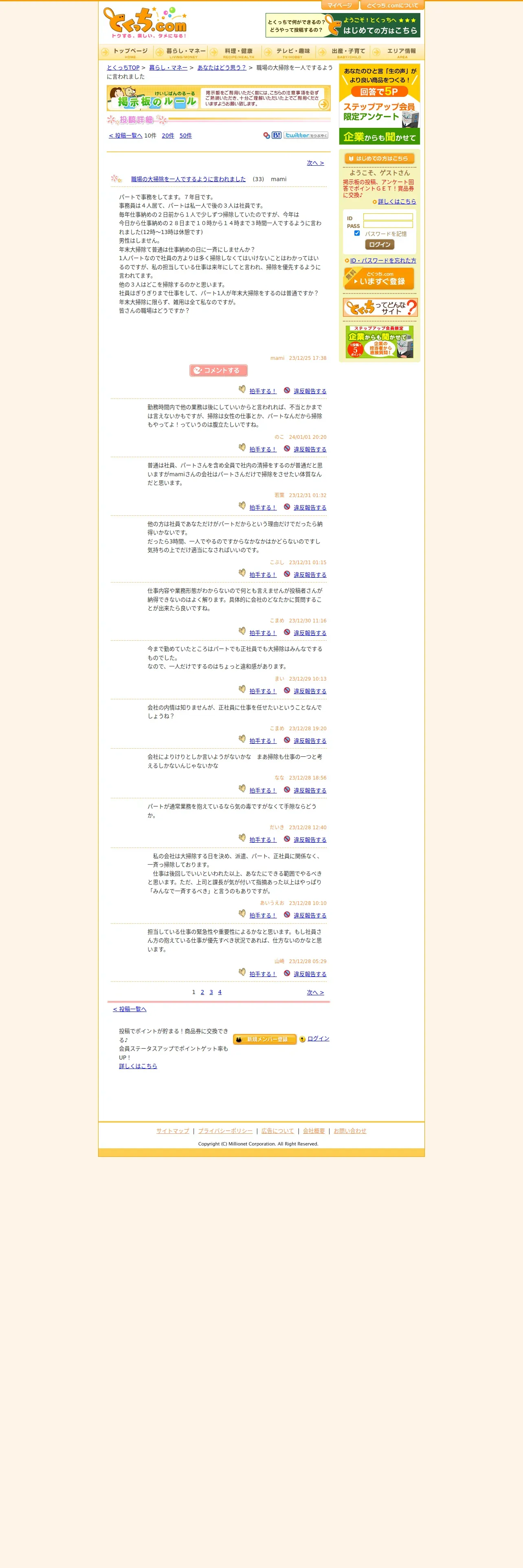Click report icon for あいうえお's comment

[x=287, y=914]
